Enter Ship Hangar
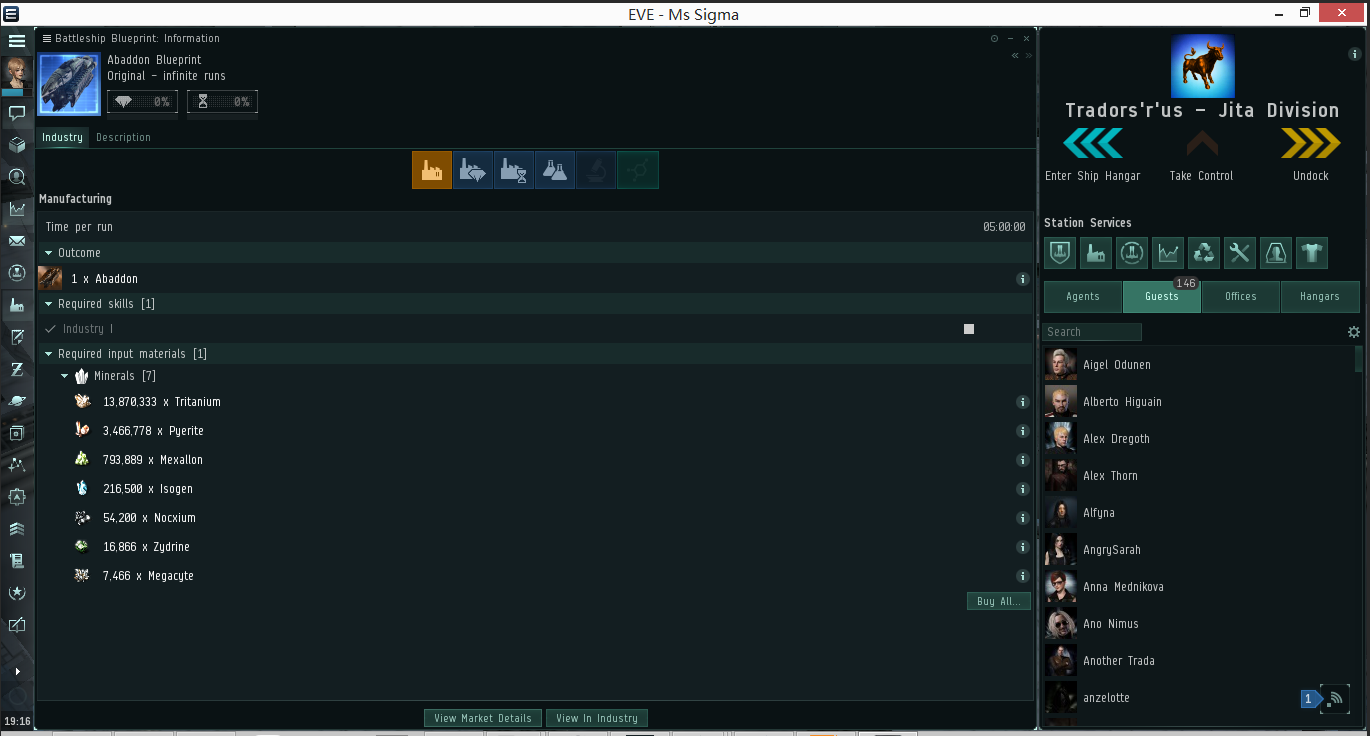Image resolution: width=1370 pixels, height=736 pixels. 1093,154
